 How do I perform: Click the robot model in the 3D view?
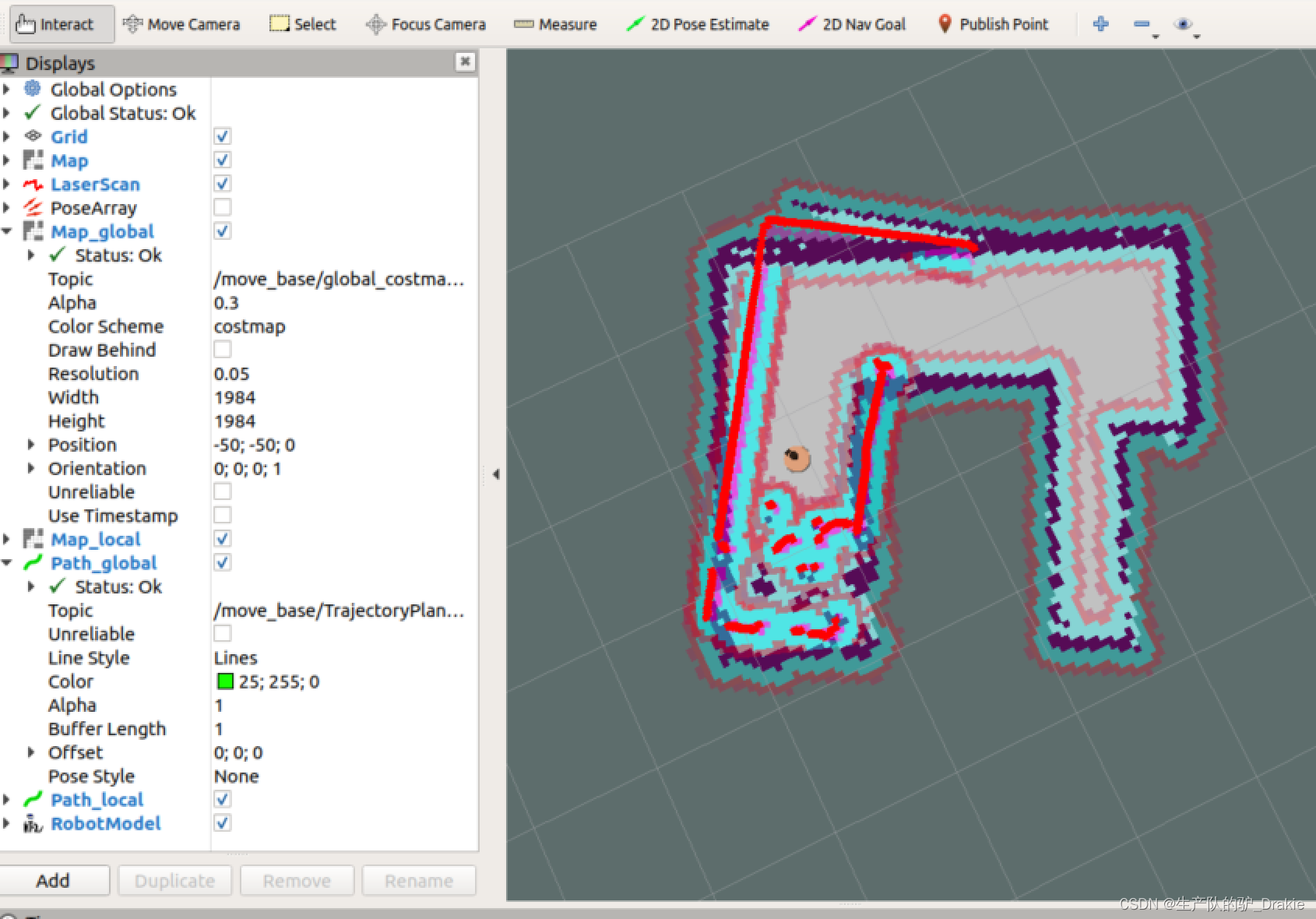(x=796, y=457)
